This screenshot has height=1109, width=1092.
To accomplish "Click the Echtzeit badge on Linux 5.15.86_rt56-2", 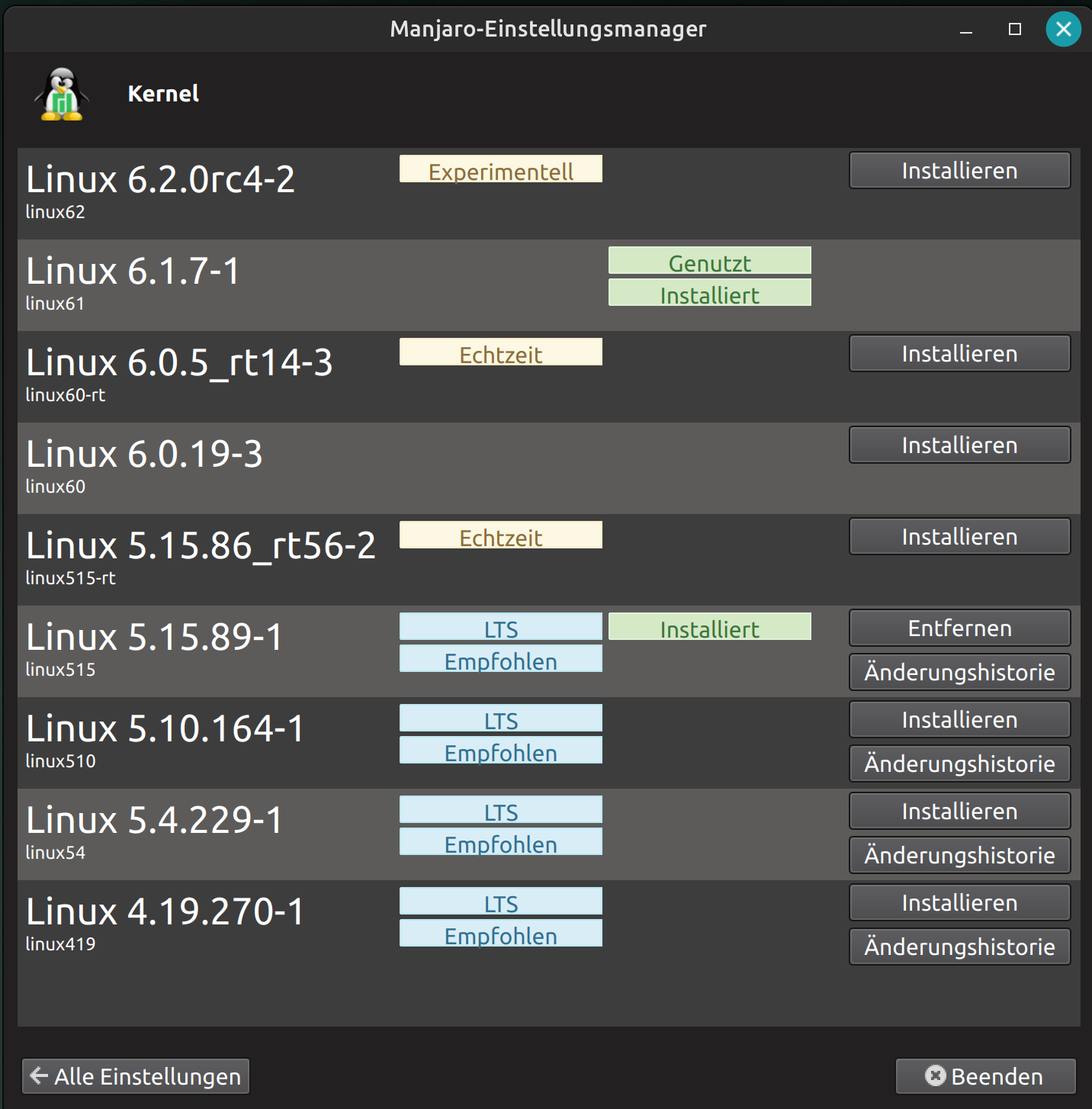I will click(x=500, y=535).
